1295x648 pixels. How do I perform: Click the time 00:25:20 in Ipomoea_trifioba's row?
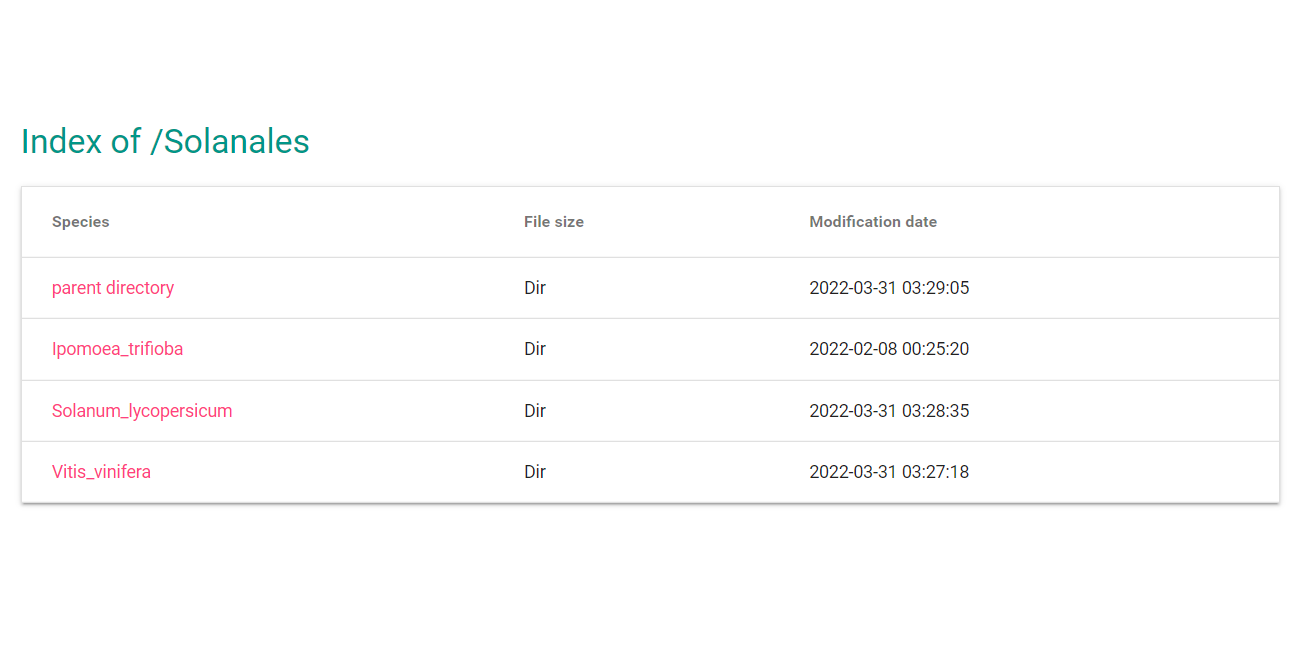936,349
